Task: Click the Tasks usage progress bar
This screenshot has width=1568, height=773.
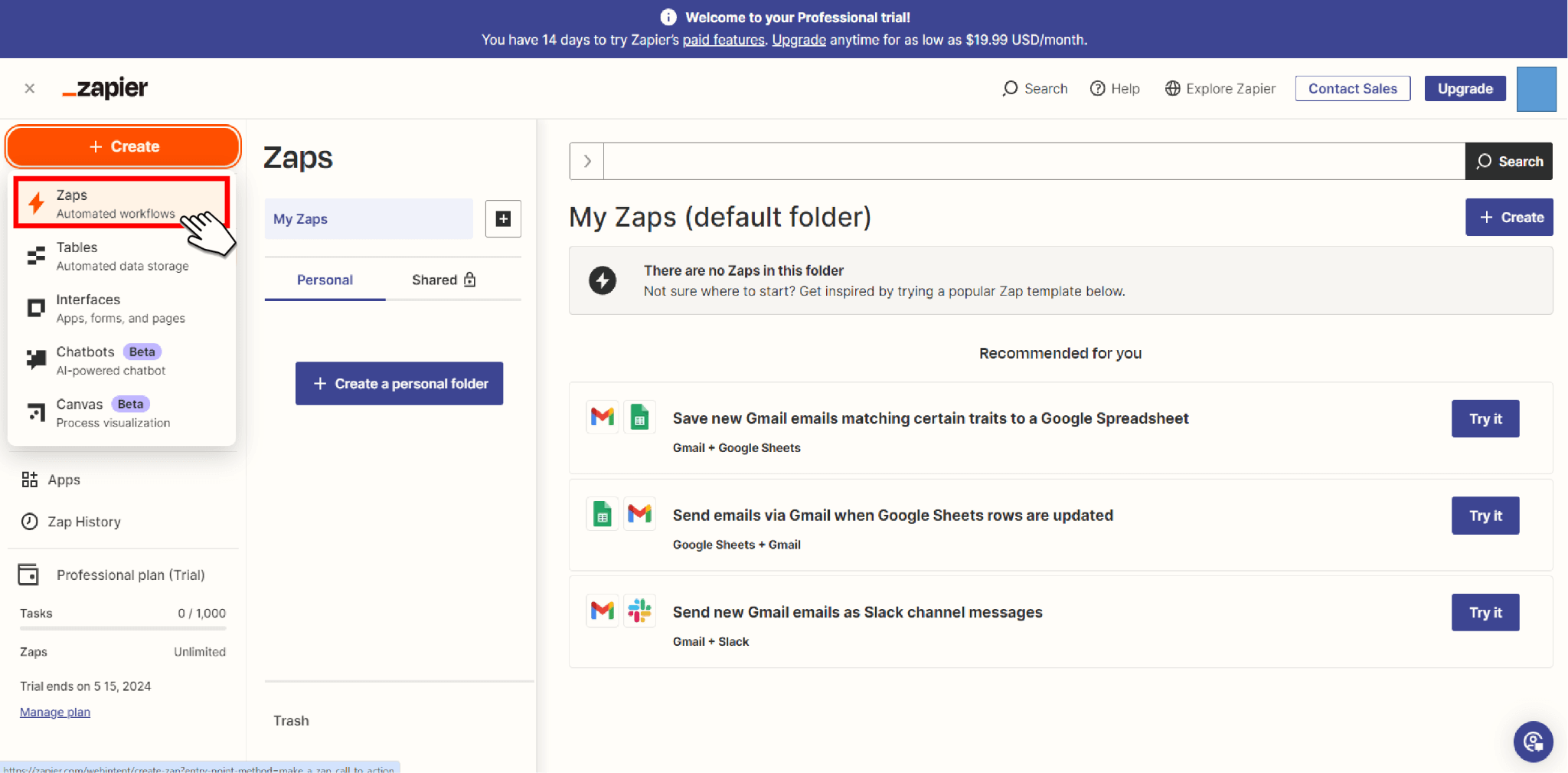Action: tap(123, 628)
